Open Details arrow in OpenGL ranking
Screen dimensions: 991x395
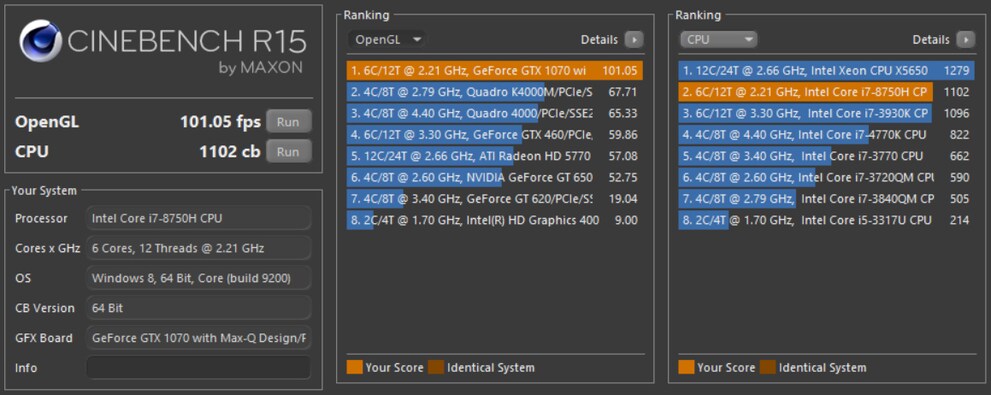point(633,40)
